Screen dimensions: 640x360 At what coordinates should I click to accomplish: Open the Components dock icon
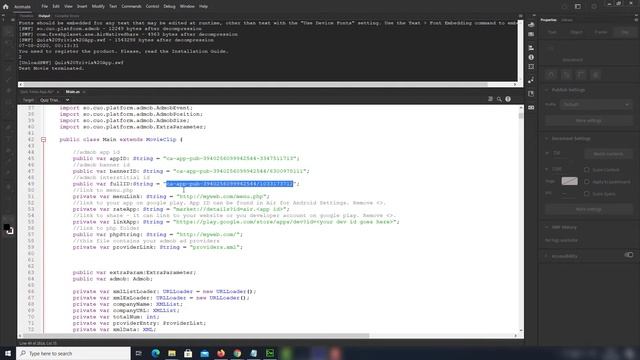click(x=531, y=107)
